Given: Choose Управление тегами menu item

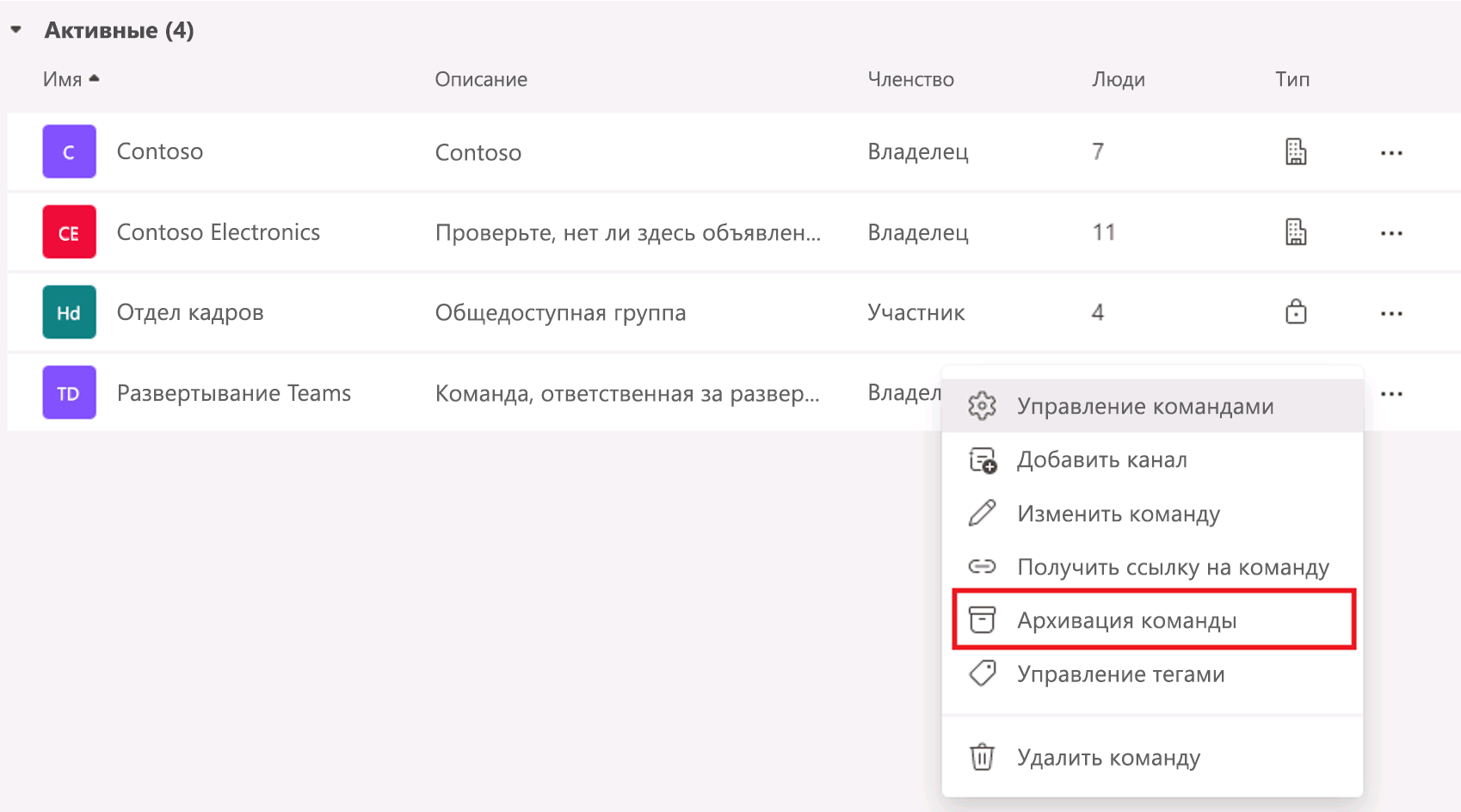Looking at the screenshot, I should point(1153,674).
